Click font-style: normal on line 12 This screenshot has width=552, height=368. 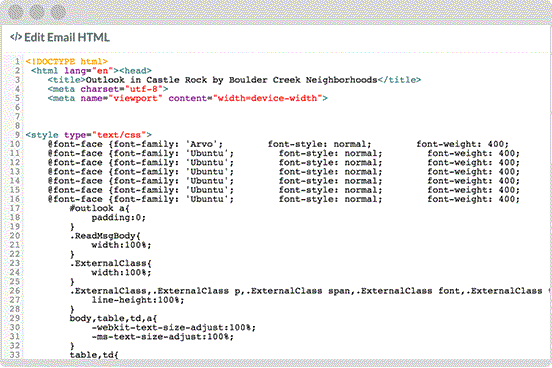click(x=330, y=162)
